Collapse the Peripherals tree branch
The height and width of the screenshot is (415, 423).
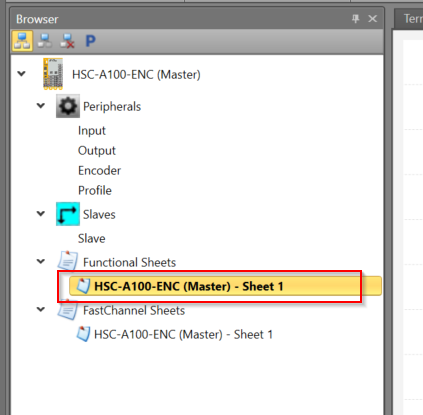pos(41,106)
